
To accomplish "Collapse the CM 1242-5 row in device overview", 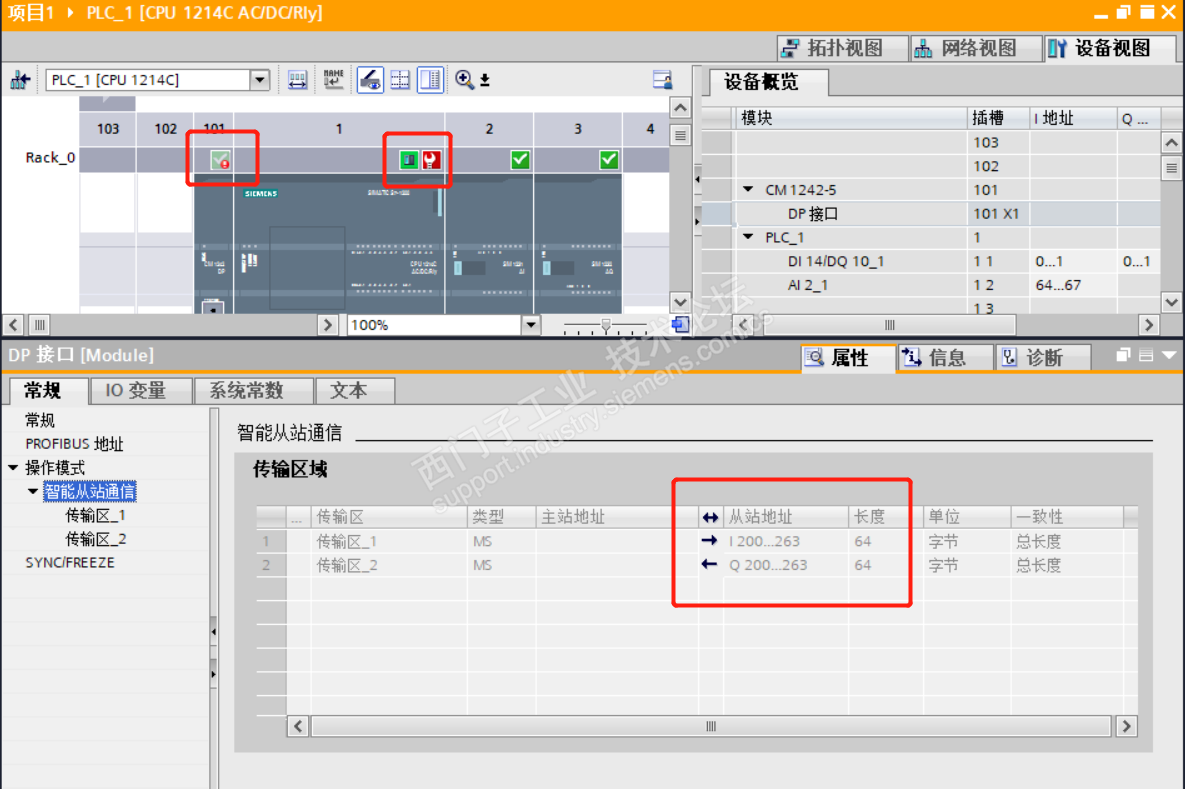I will tap(748, 190).
